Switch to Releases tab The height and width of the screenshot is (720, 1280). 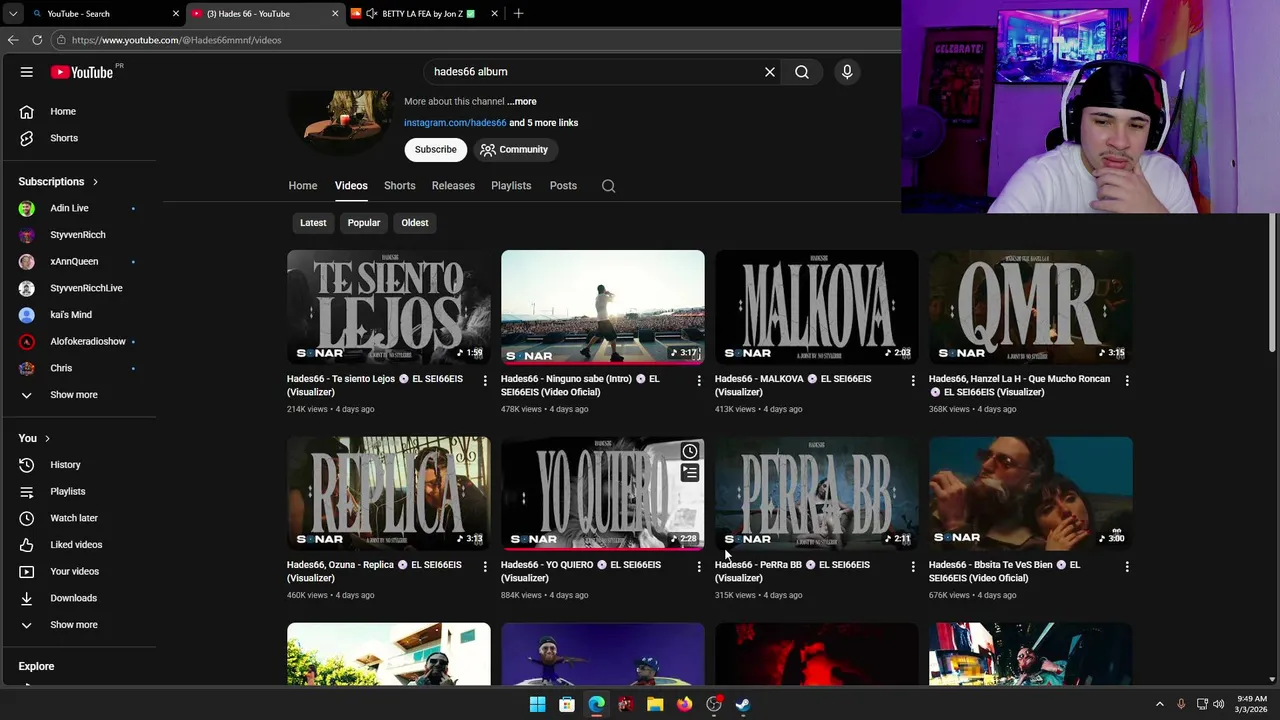(x=453, y=186)
